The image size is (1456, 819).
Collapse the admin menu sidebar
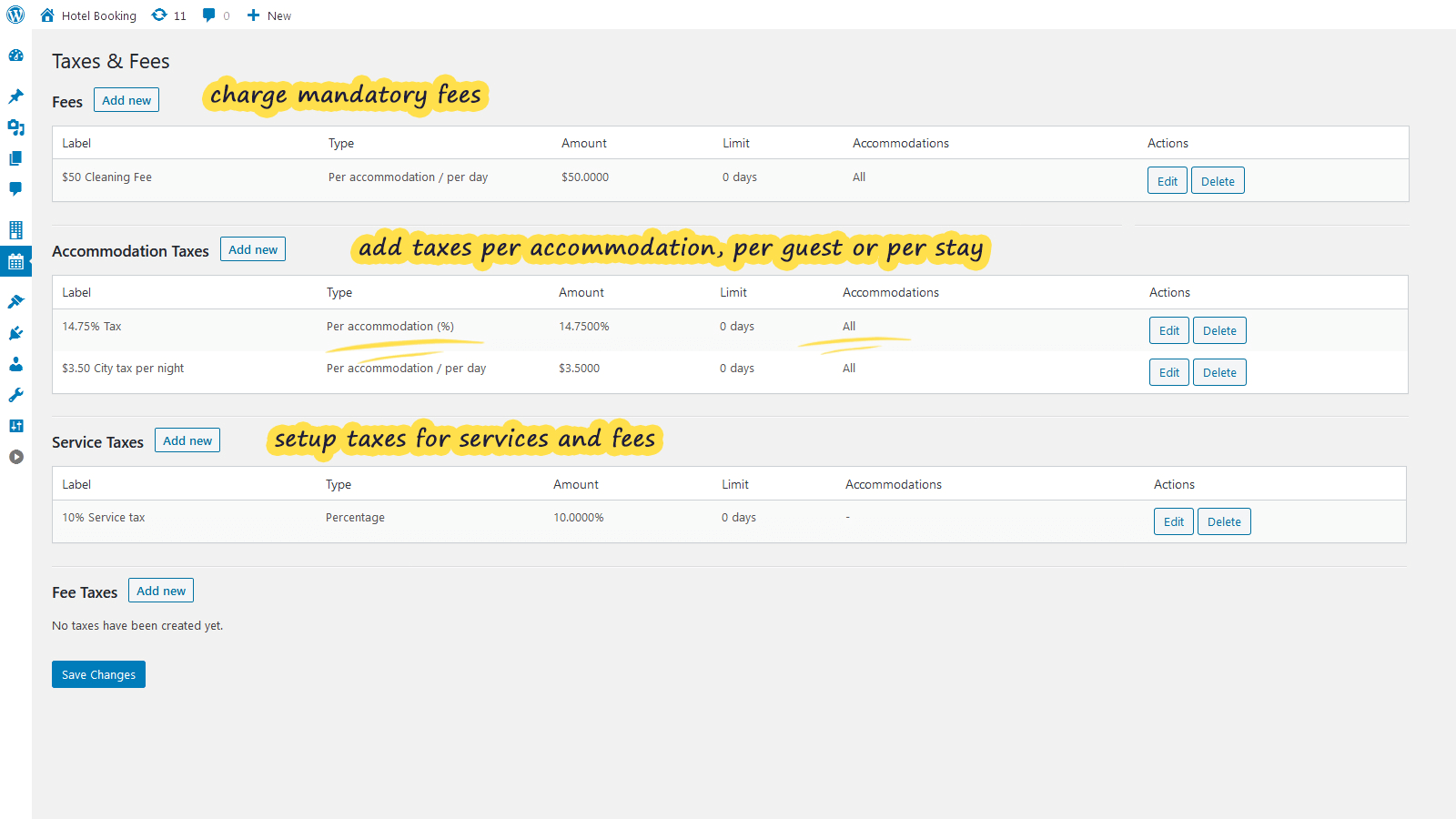point(15,457)
